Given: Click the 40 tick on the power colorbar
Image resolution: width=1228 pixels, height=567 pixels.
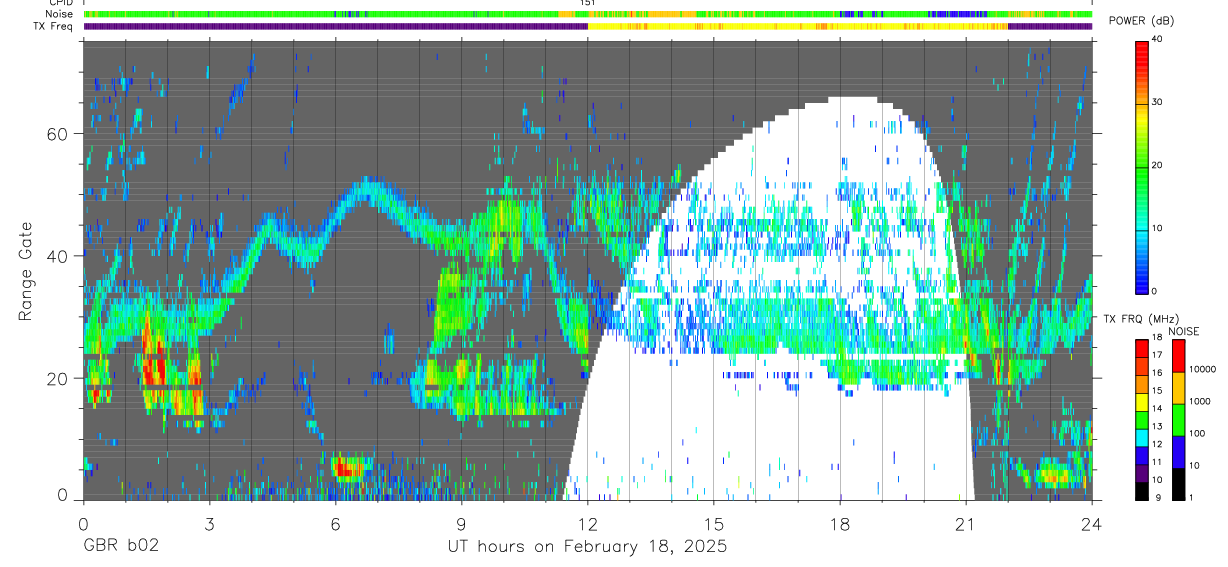Looking at the screenshot, I should click(x=1157, y=39).
